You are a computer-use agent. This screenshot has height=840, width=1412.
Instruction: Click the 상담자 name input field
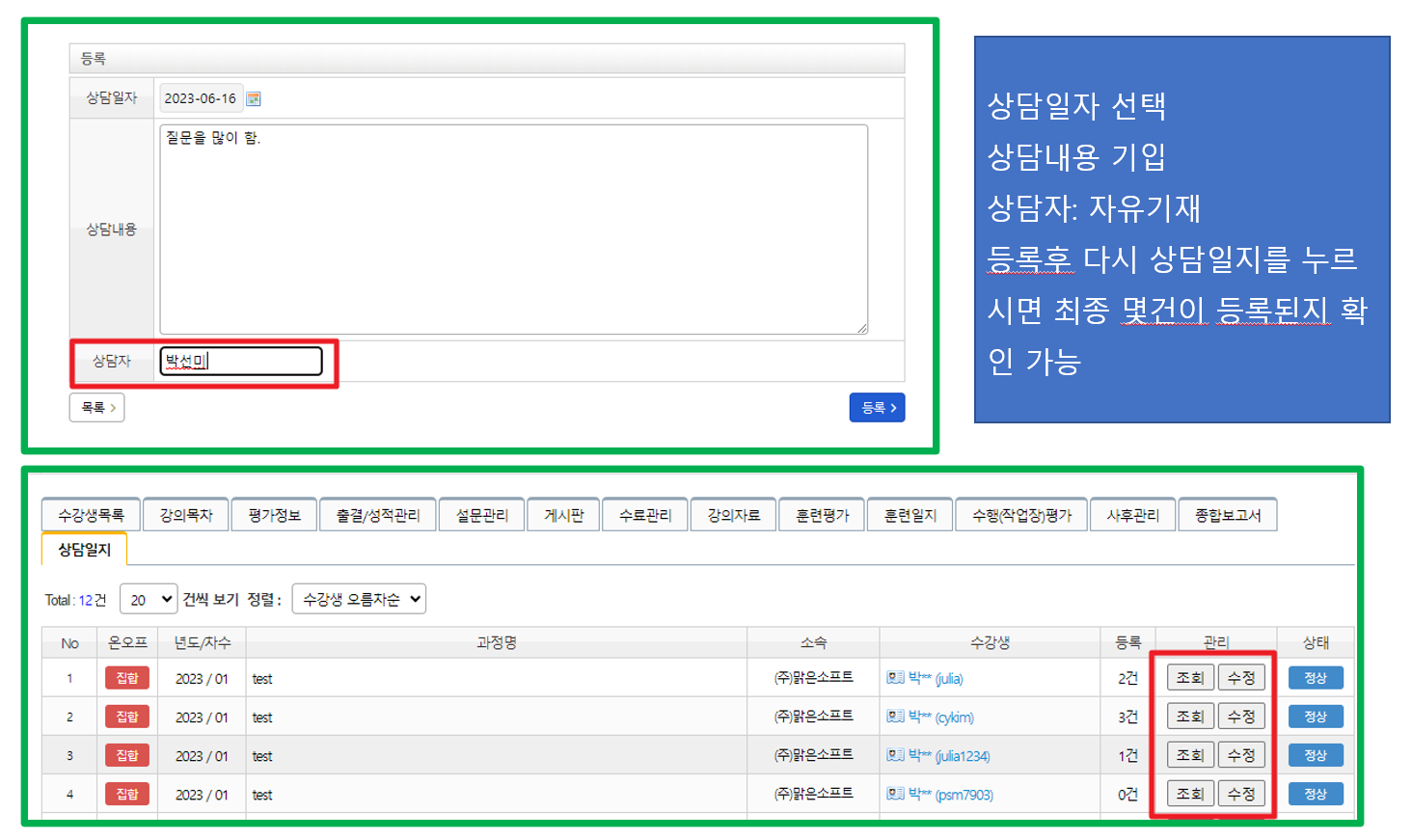tap(241, 361)
